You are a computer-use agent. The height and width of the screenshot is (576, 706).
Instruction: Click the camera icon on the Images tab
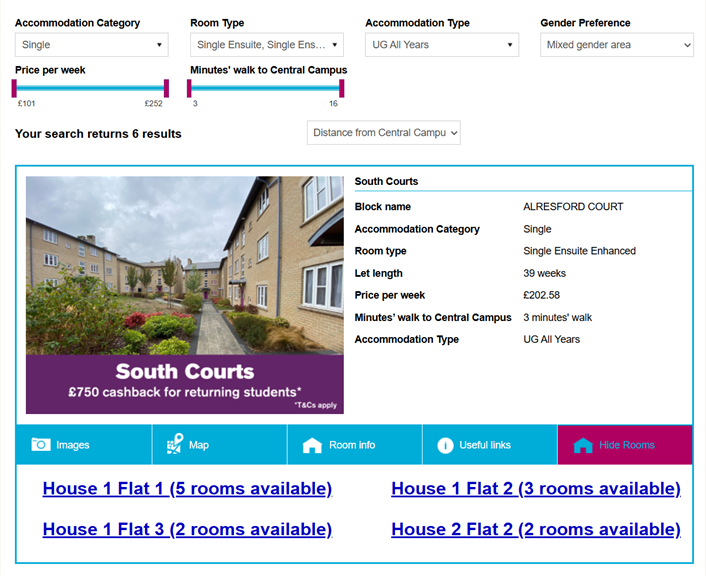(41, 444)
